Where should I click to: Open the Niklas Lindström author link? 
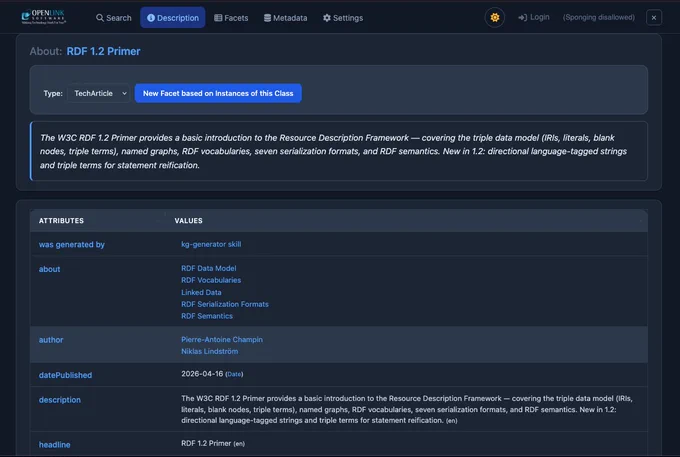tap(209, 351)
